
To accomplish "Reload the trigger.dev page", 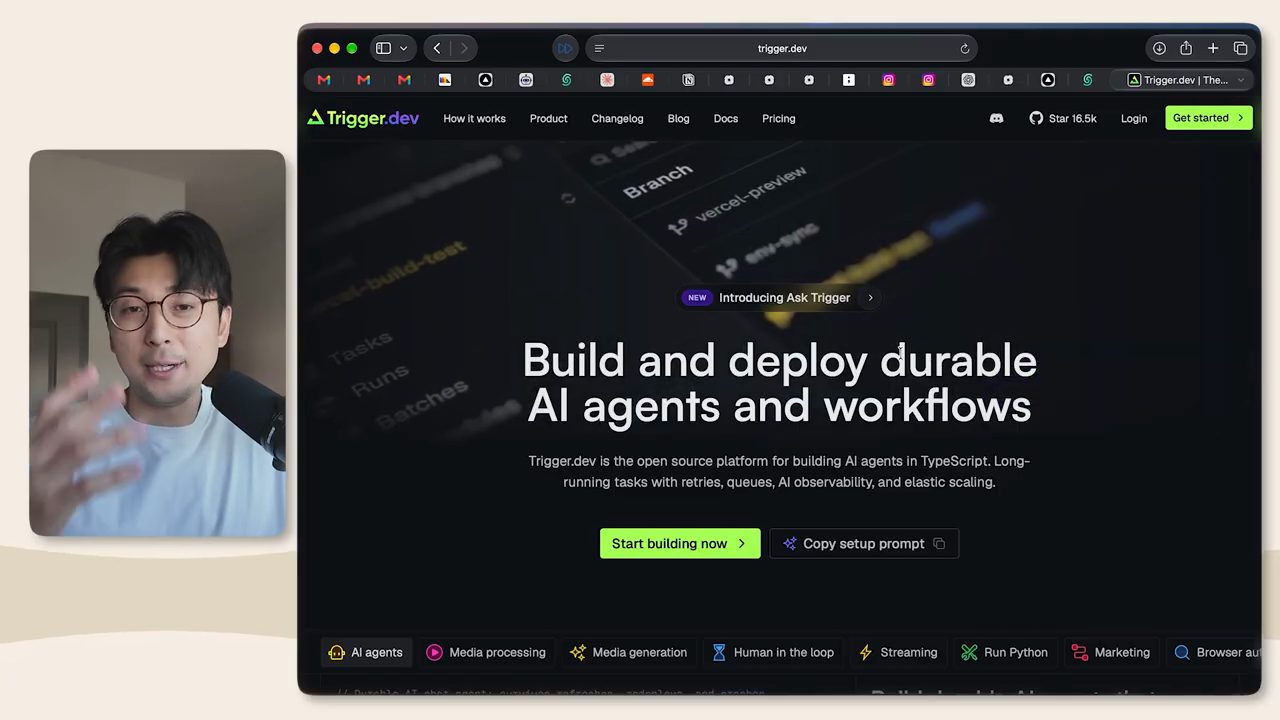I will [965, 48].
